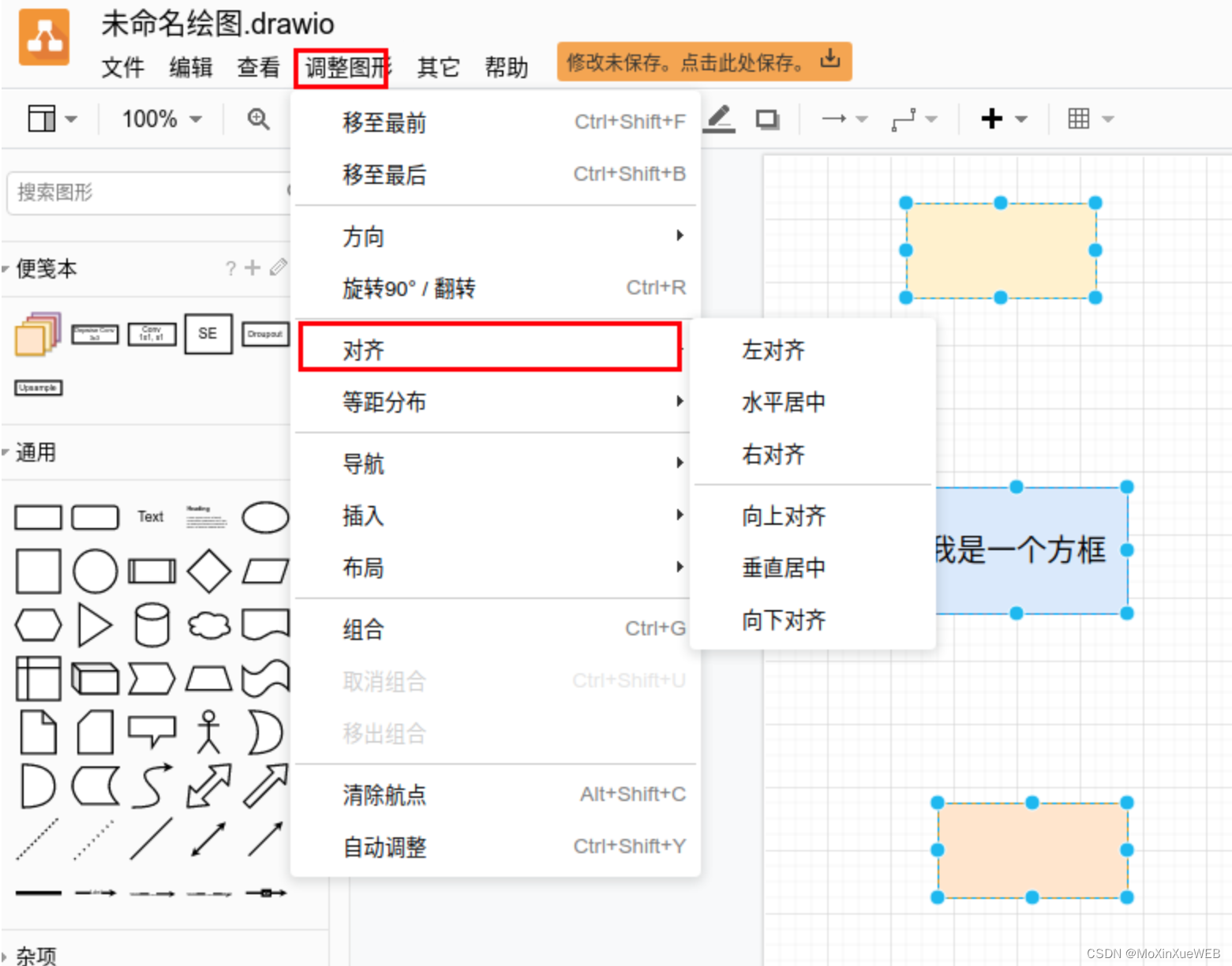Select 水平居中 from the align submenu

783,402
